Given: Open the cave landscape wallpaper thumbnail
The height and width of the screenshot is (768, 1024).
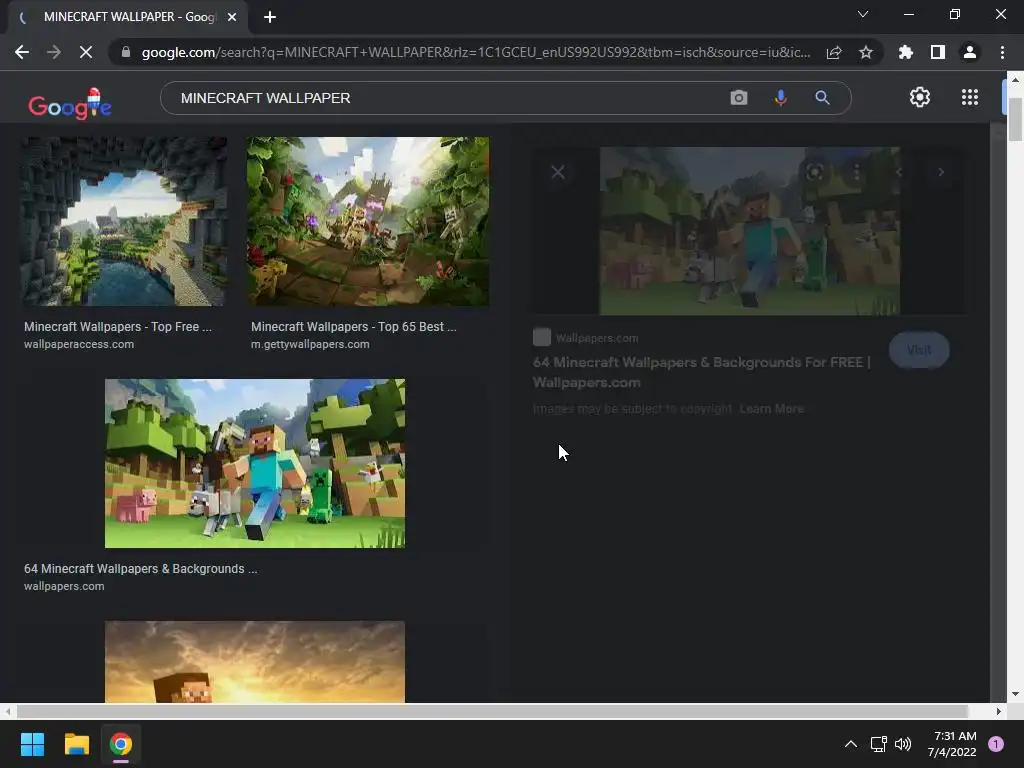Looking at the screenshot, I should coord(123,221).
